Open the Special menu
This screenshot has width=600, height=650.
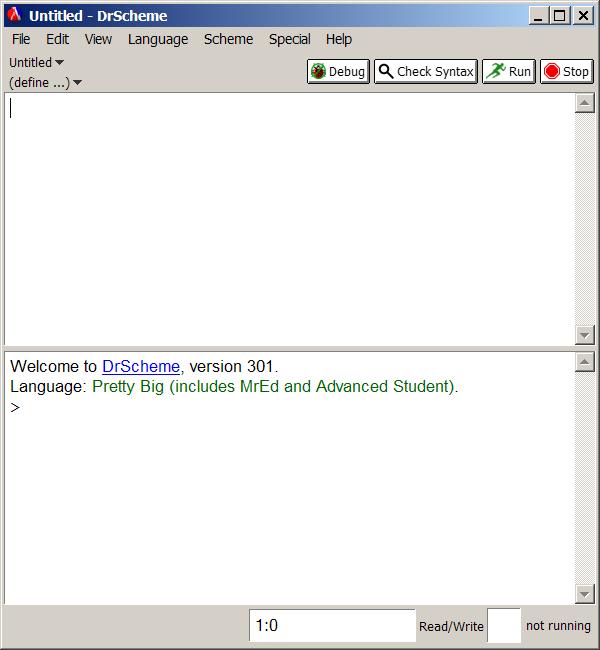pyautogui.click(x=289, y=39)
